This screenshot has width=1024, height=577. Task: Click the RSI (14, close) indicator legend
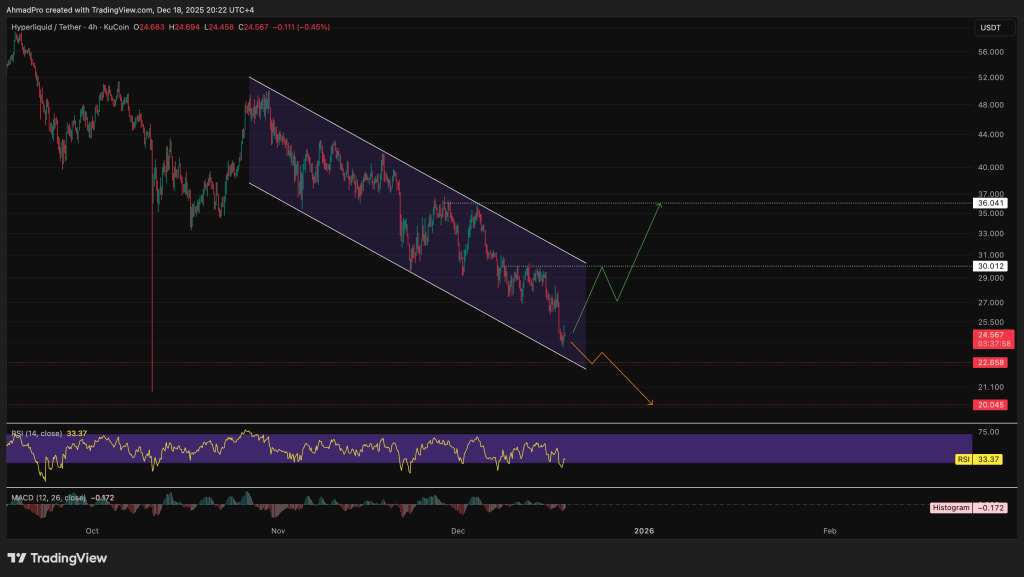click(x=37, y=433)
